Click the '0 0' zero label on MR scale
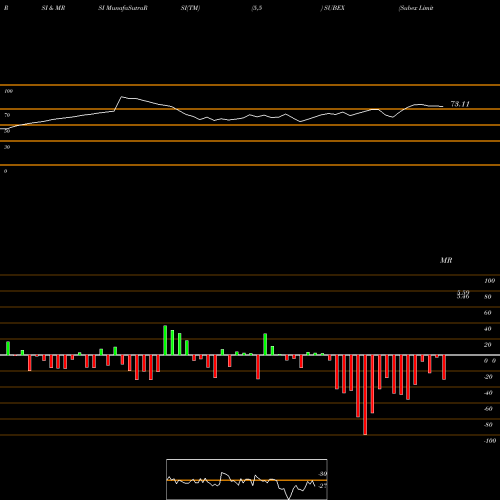The width and height of the screenshot is (500, 500). [490, 361]
